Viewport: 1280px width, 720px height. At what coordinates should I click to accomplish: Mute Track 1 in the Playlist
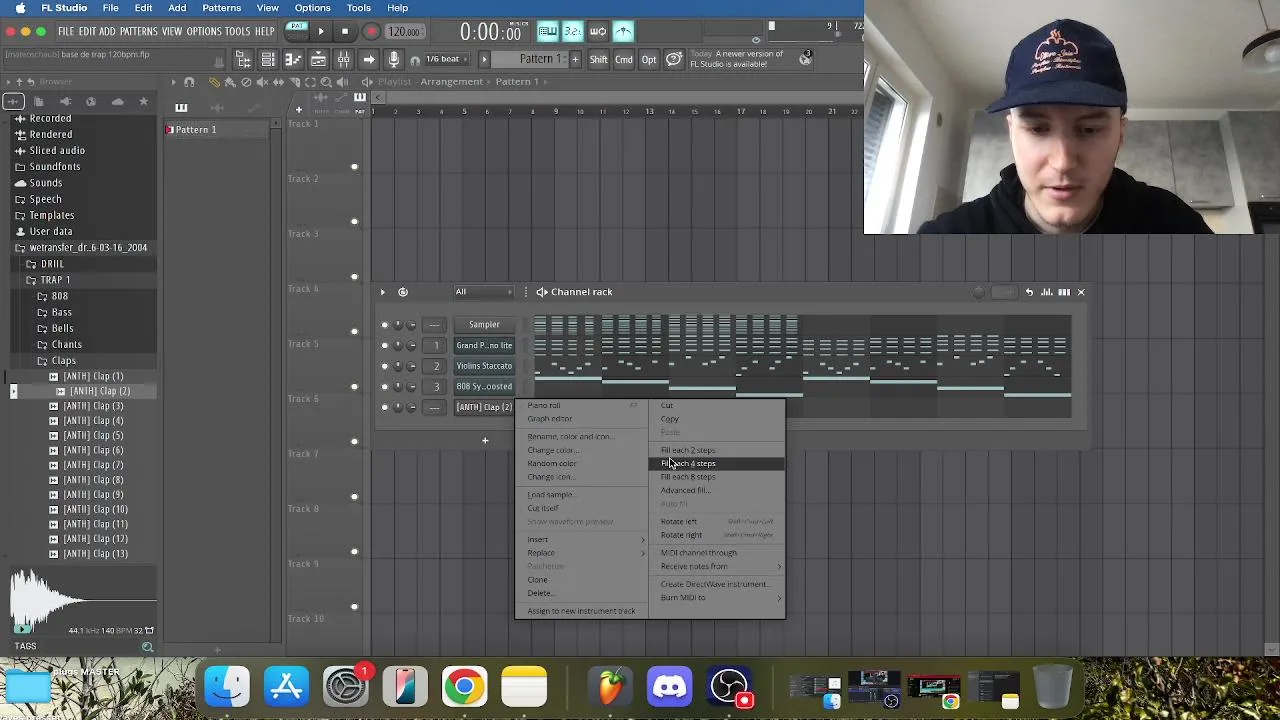354,166
